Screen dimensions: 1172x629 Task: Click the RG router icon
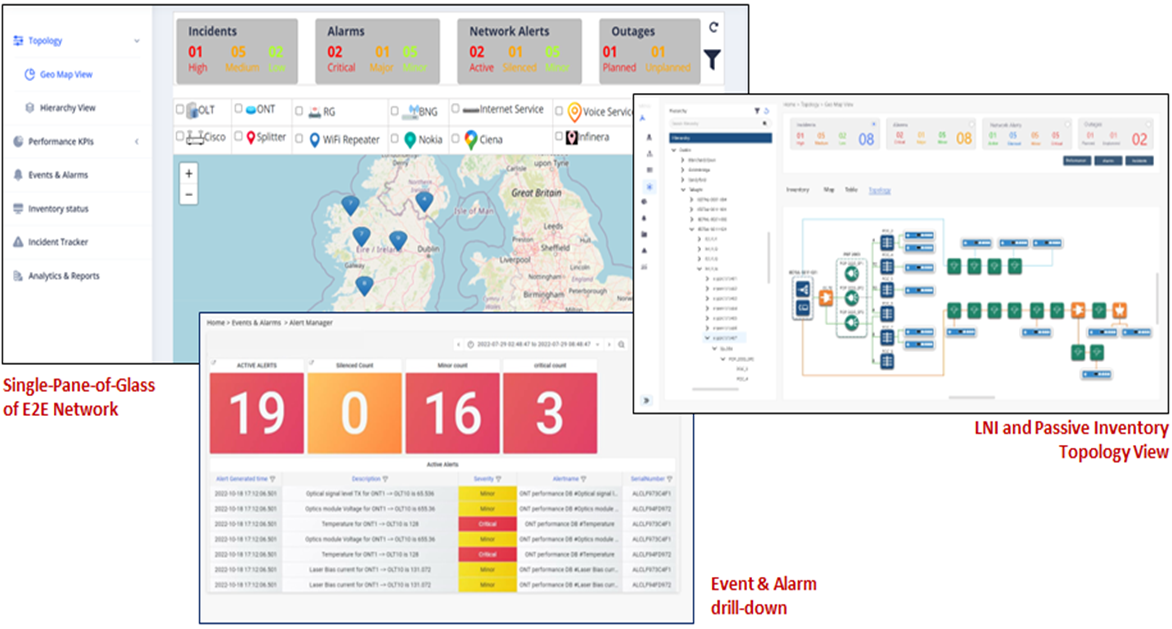coord(315,112)
